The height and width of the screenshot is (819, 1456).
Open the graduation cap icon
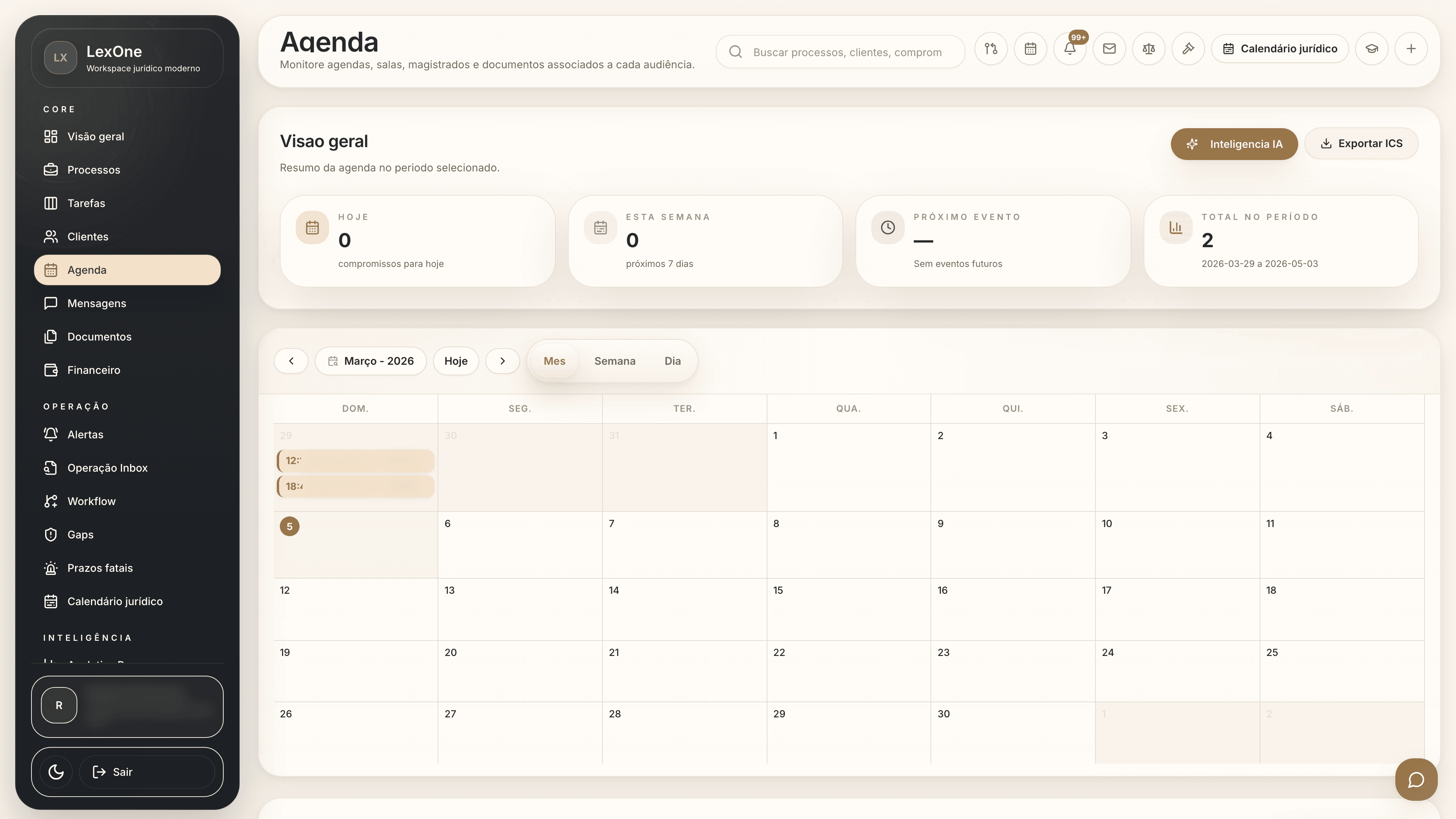pyautogui.click(x=1371, y=49)
